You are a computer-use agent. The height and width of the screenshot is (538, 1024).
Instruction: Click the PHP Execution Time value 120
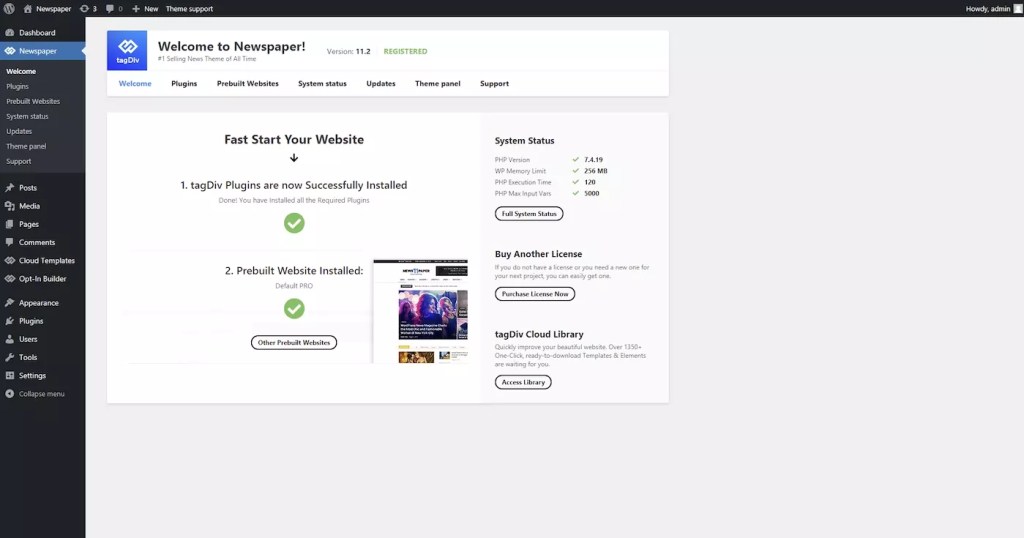[590, 182]
